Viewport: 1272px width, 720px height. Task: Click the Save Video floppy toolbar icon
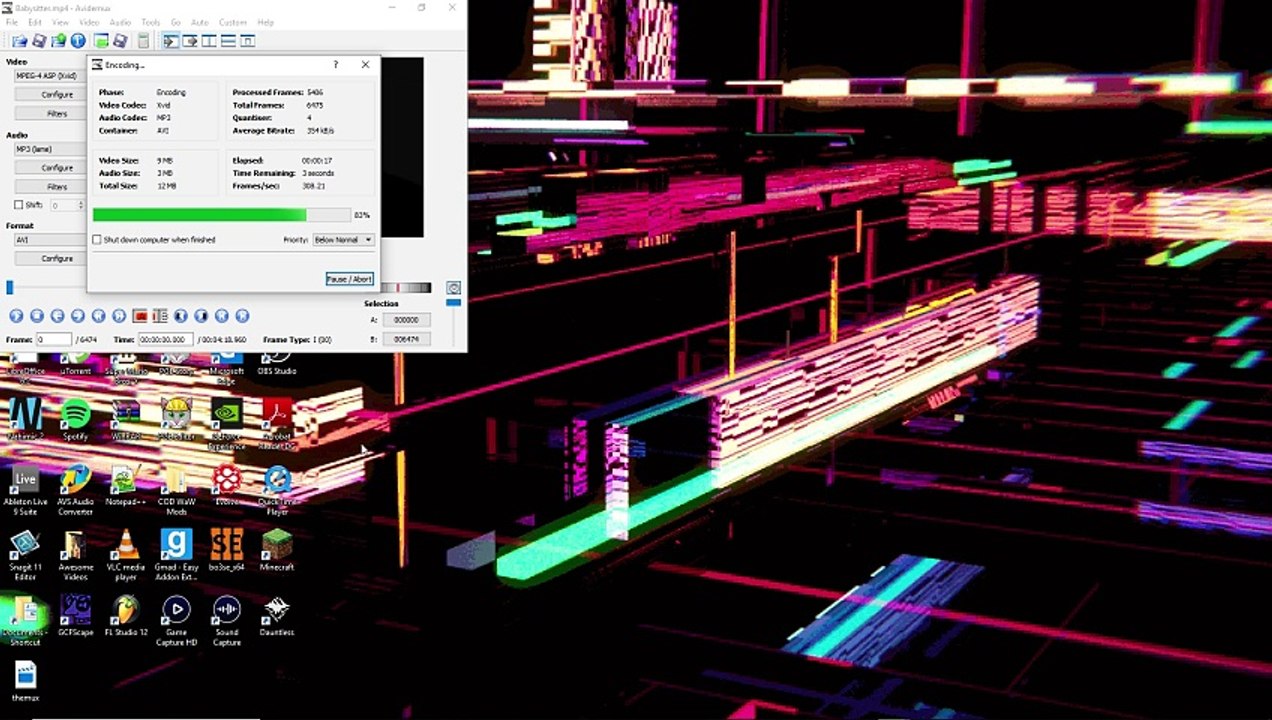[x=39, y=41]
